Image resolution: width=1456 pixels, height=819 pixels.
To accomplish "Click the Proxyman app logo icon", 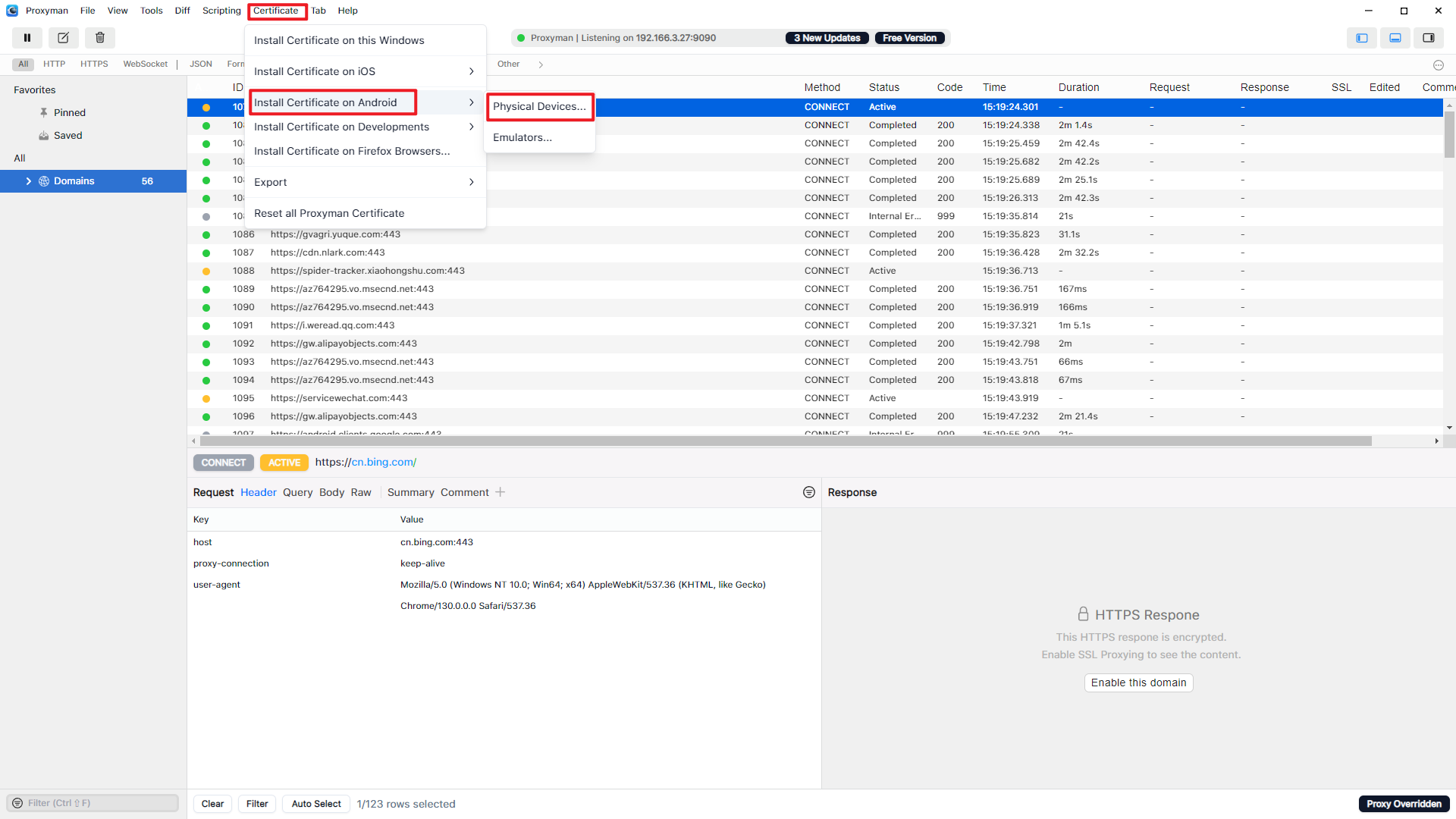I will tap(12, 11).
